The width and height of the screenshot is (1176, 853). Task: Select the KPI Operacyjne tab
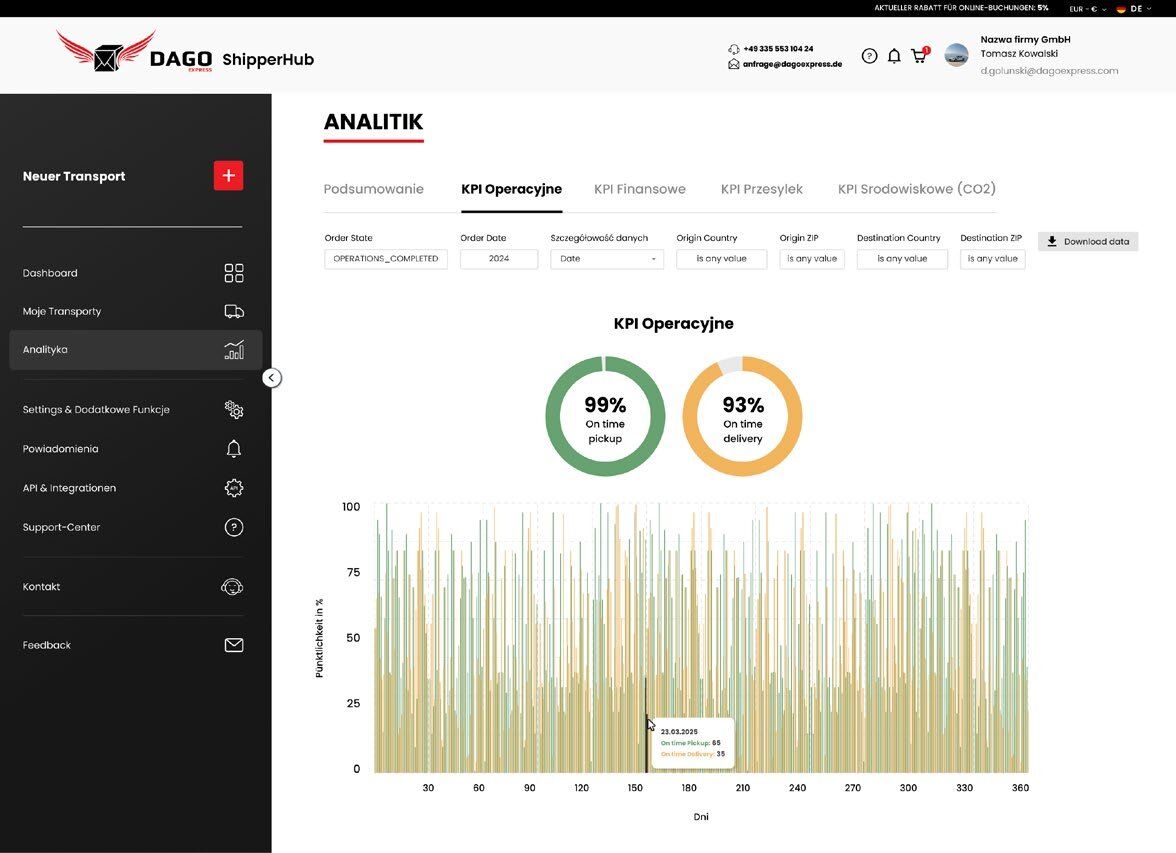[512, 189]
